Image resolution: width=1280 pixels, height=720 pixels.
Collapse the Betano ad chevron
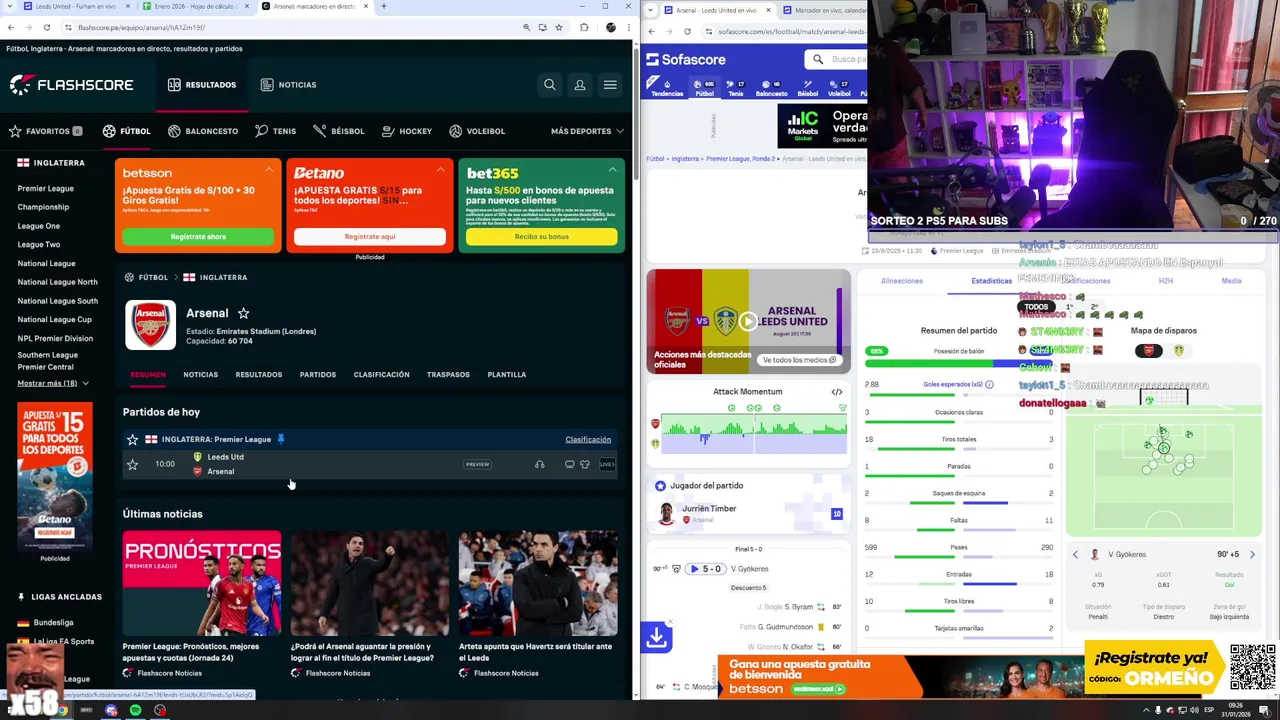click(440, 170)
